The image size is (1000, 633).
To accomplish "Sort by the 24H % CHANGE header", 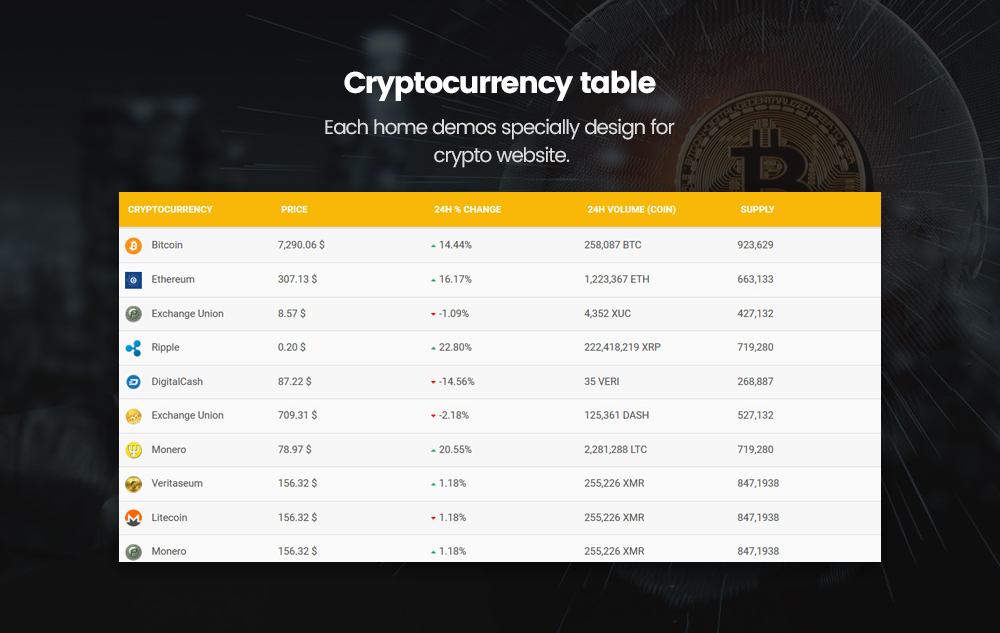I will point(466,209).
